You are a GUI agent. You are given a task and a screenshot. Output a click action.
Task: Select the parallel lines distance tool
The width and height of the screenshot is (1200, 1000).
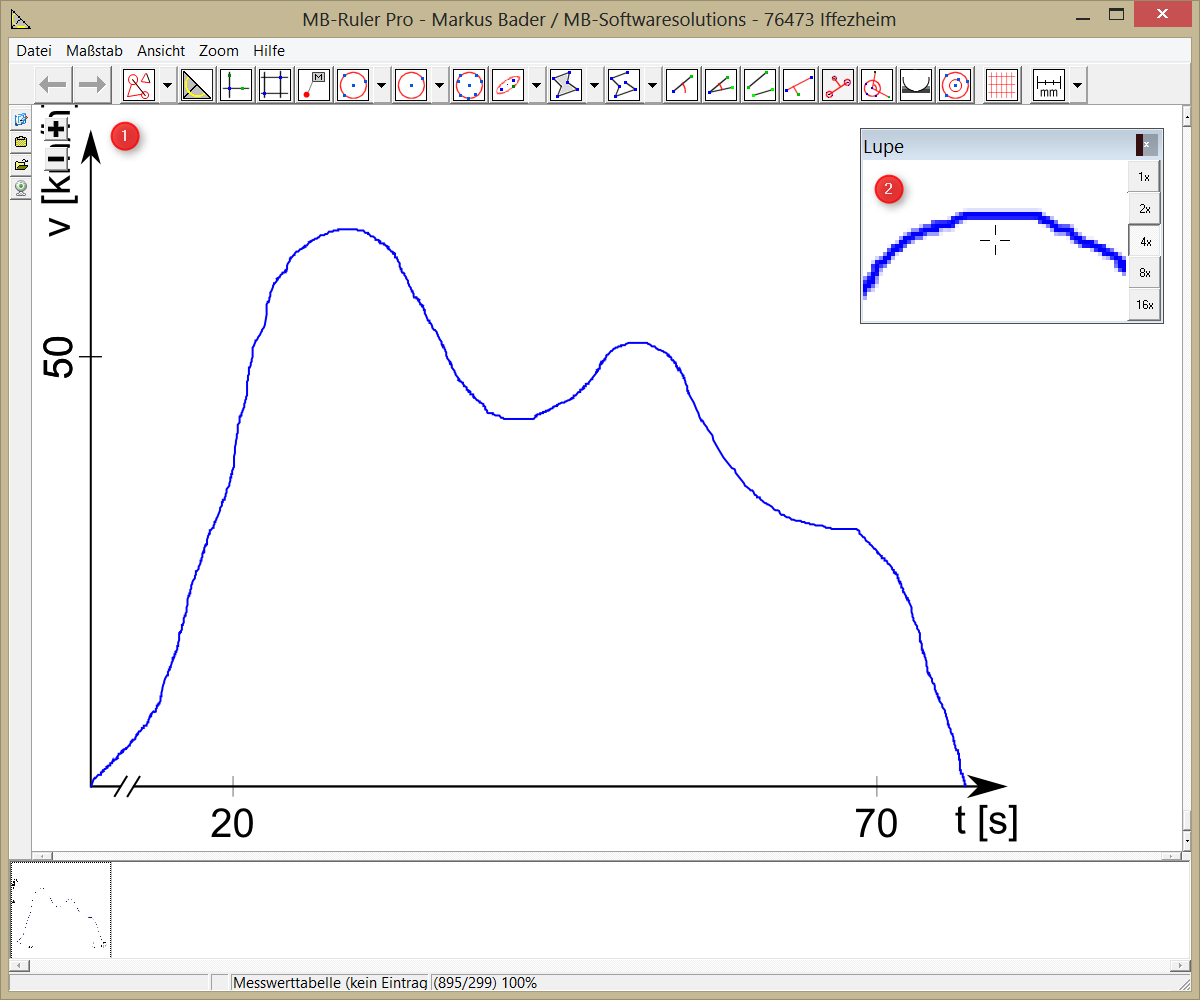[x=761, y=86]
